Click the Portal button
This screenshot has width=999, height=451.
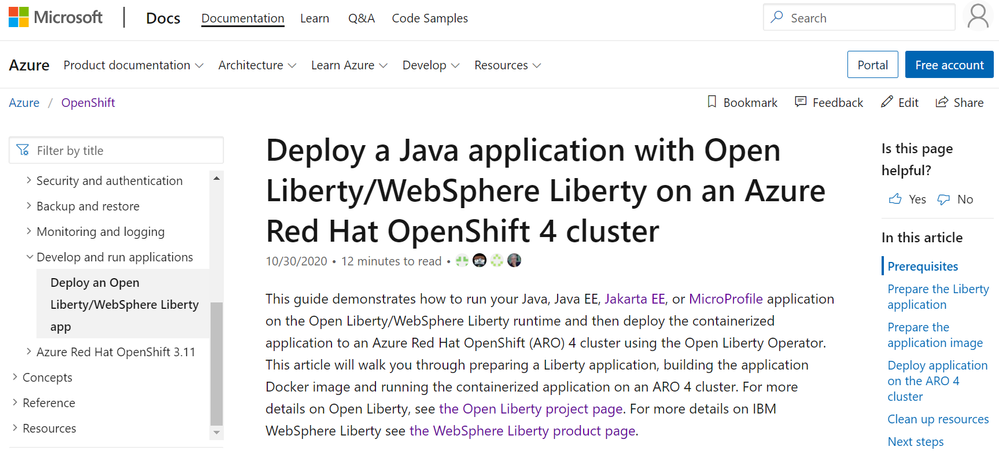click(x=873, y=64)
